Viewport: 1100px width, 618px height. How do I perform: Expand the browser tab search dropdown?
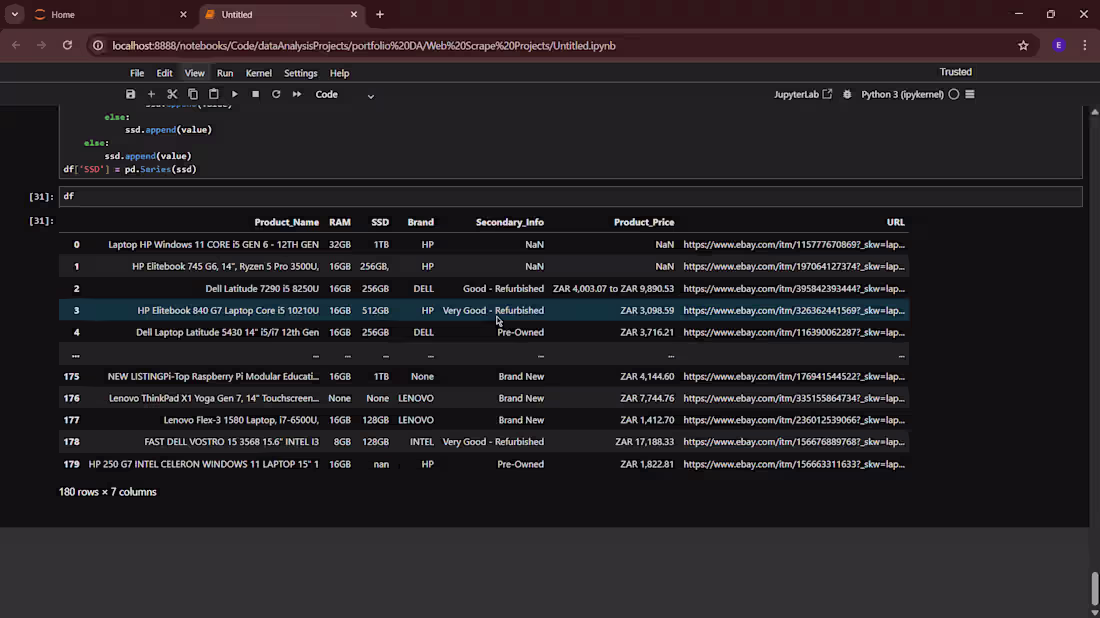coord(15,15)
